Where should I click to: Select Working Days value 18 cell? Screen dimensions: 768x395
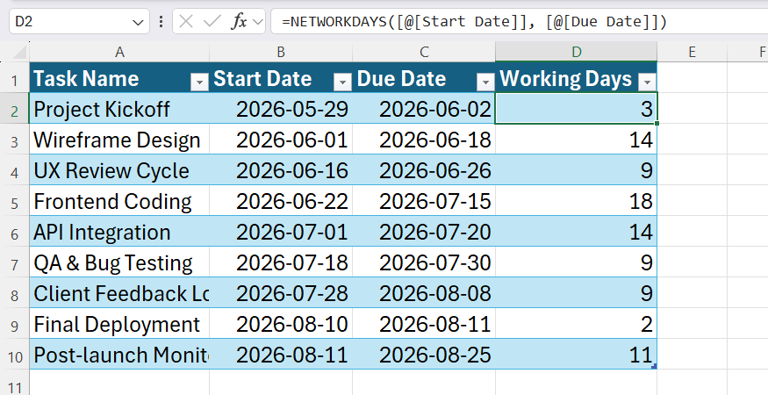576,201
